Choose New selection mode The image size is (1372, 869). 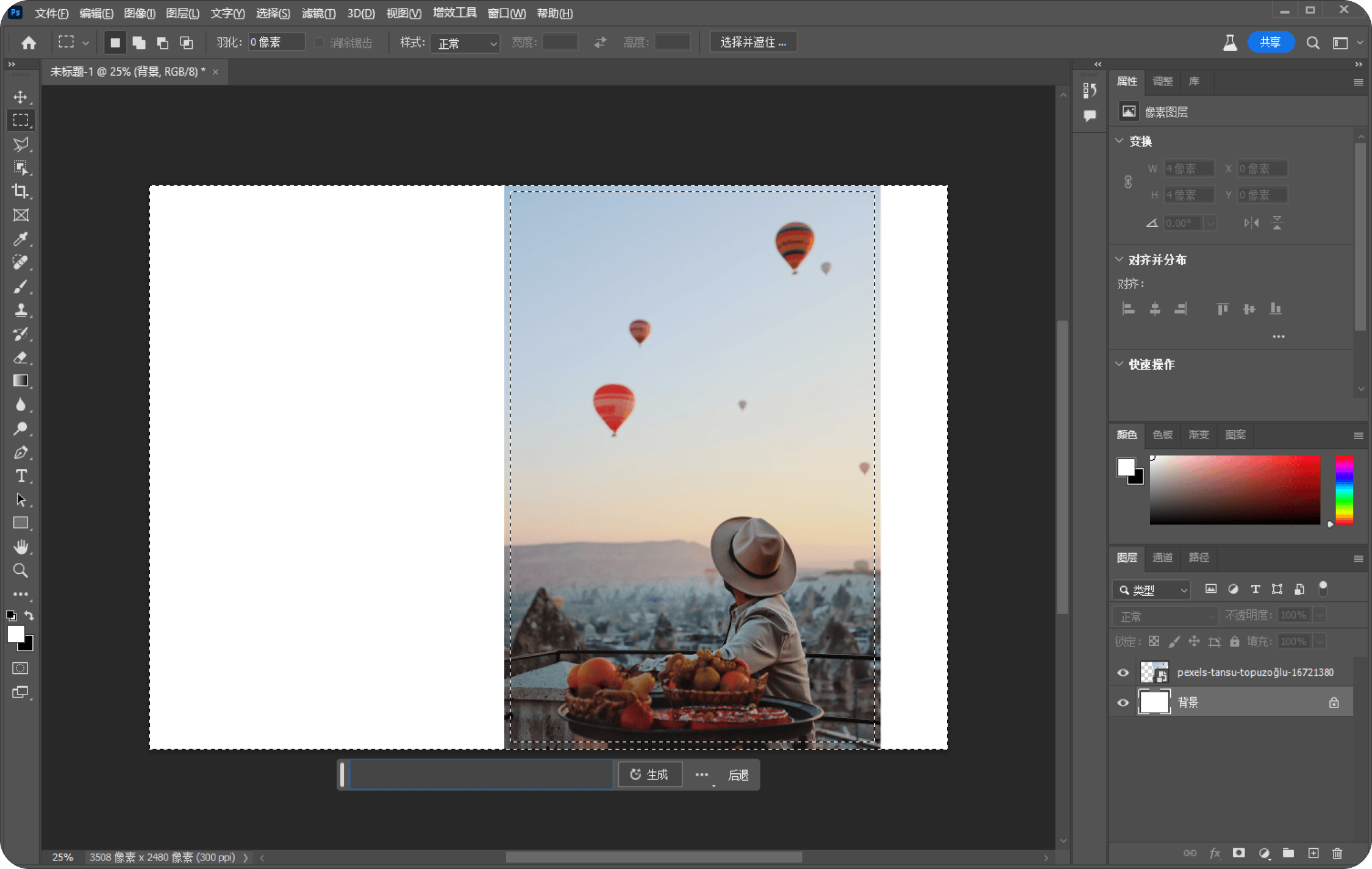pyautogui.click(x=115, y=43)
